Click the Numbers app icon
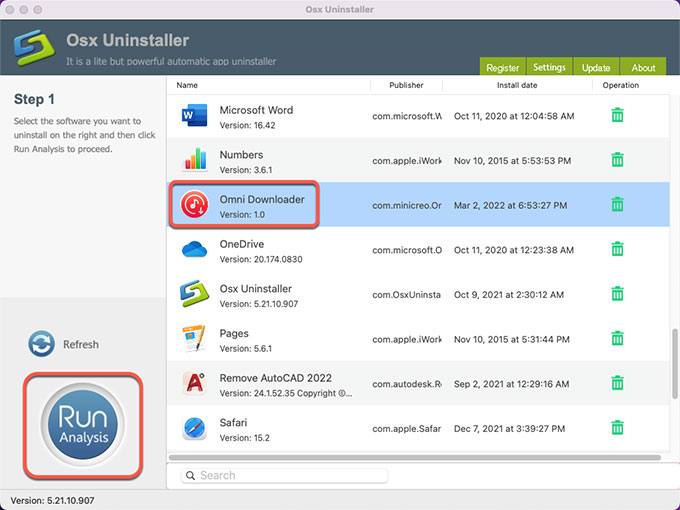The width and height of the screenshot is (680, 510). (x=194, y=159)
